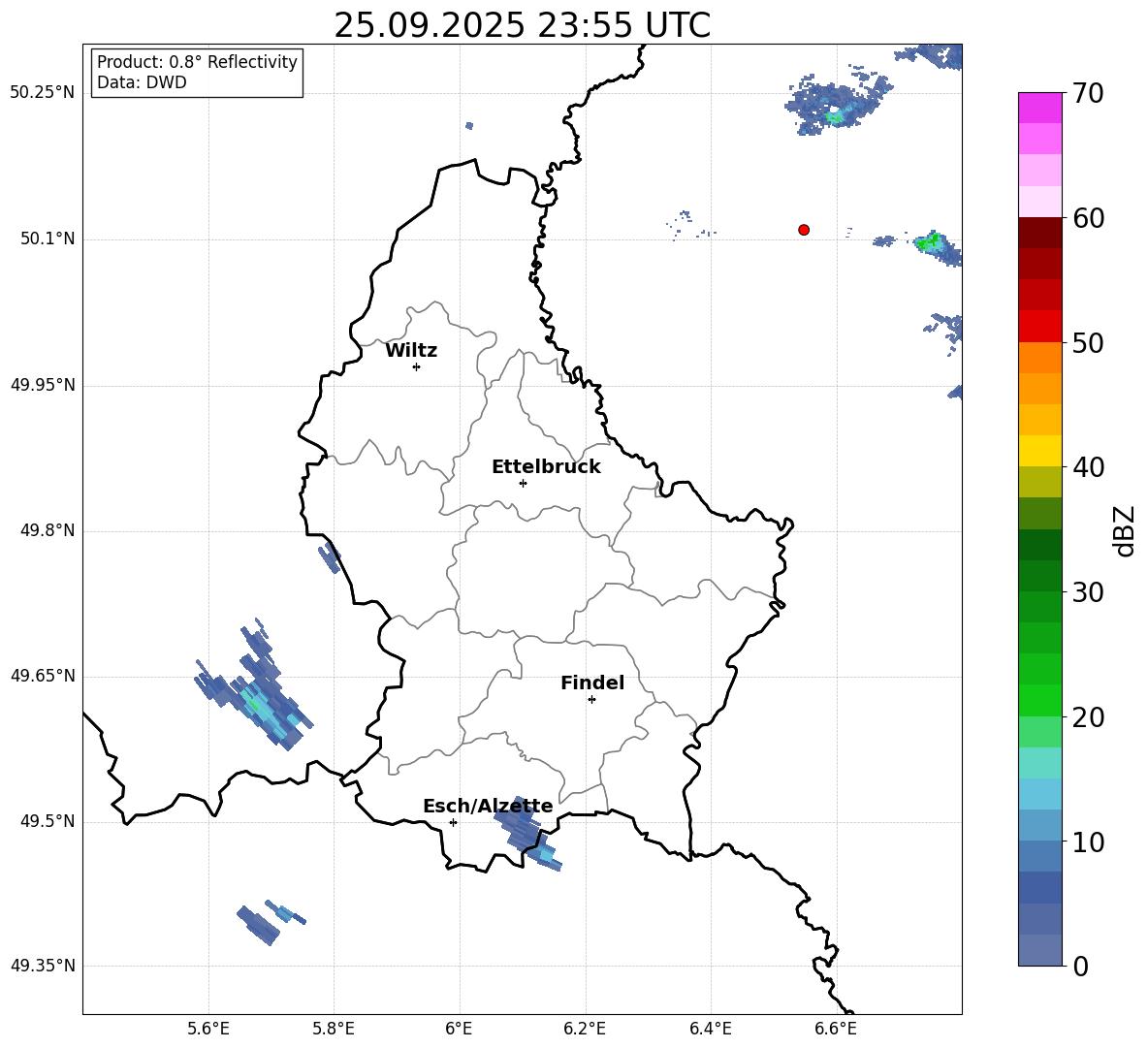Click the red dot marker on the map
The width and height of the screenshot is (1148, 1048).
coord(804,230)
